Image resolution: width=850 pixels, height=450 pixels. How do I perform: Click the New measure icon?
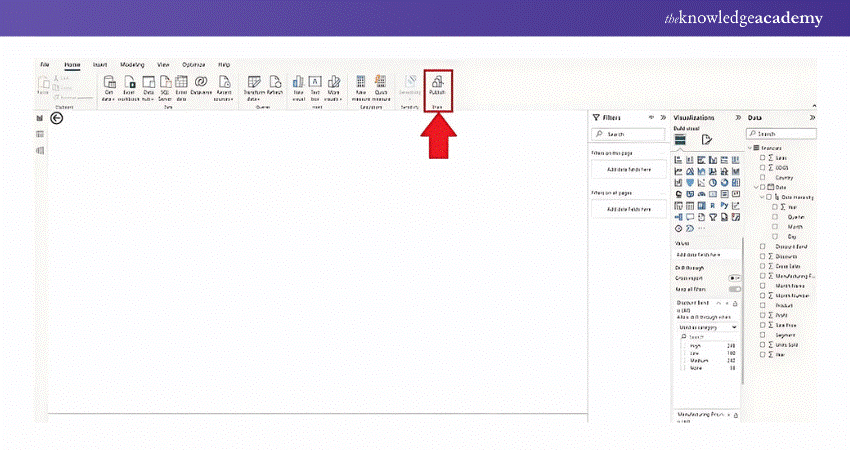[361, 85]
